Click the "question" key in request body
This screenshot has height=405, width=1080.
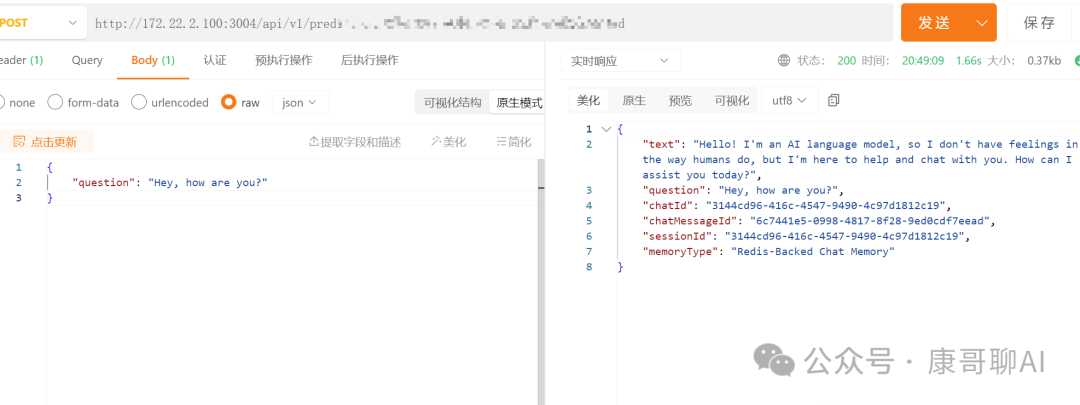(x=105, y=183)
